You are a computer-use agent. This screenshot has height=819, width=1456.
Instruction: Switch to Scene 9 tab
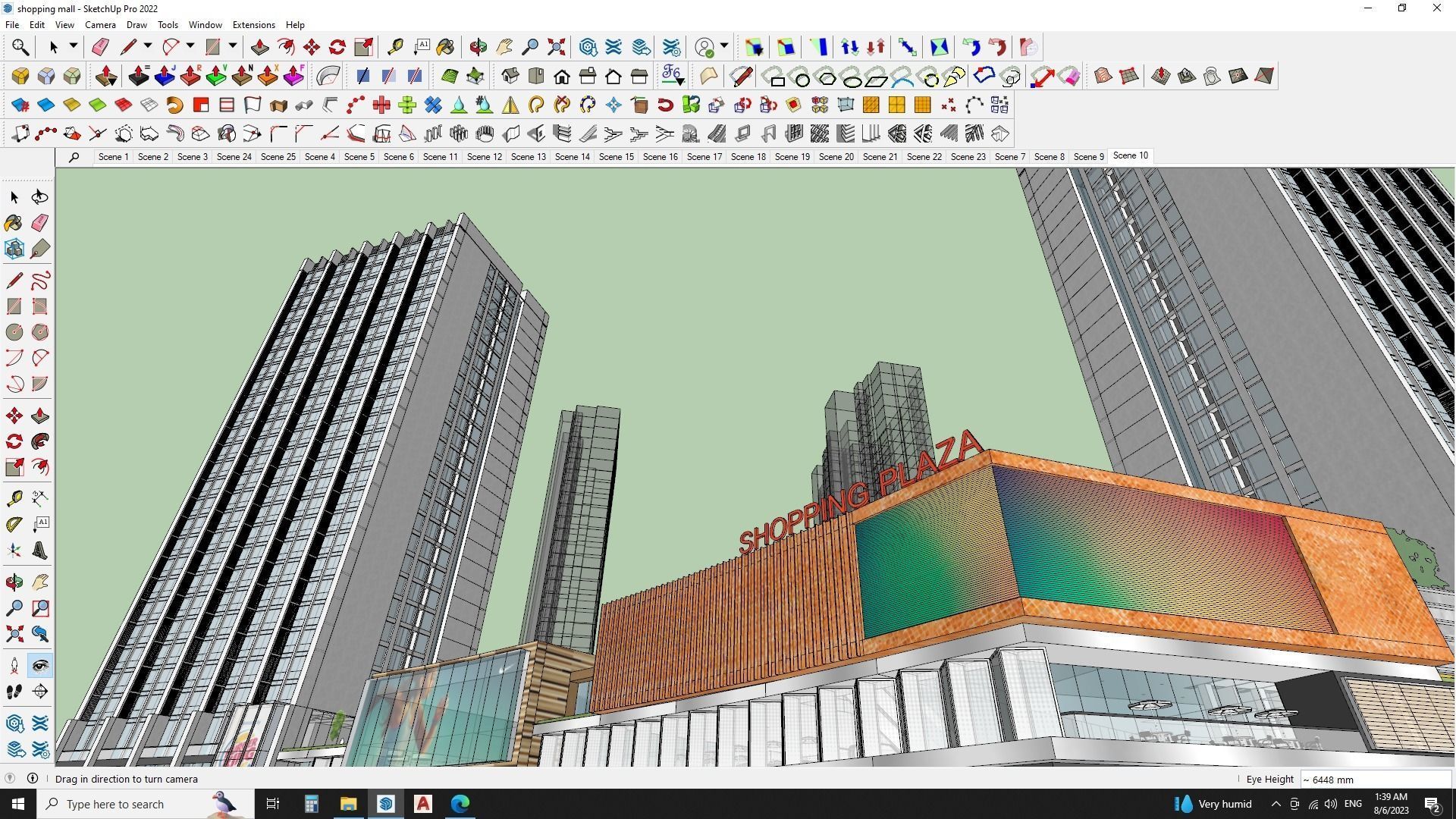click(x=1088, y=156)
